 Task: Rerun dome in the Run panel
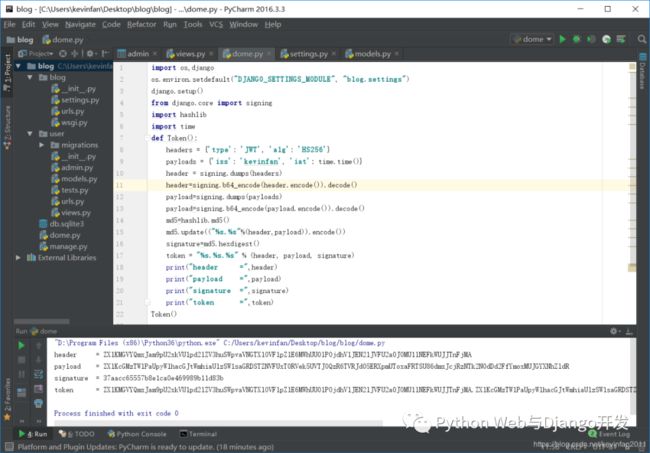tap(22, 345)
